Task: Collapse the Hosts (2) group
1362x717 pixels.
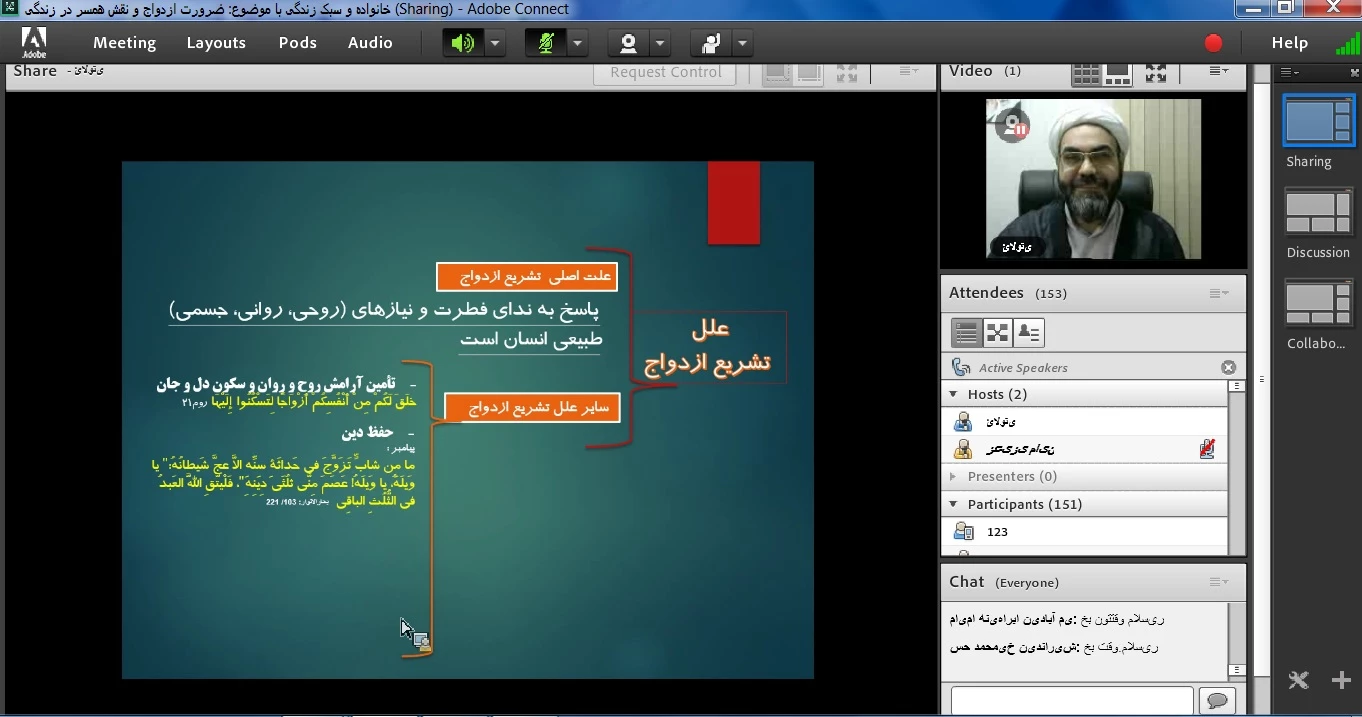Action: pyautogui.click(x=954, y=394)
